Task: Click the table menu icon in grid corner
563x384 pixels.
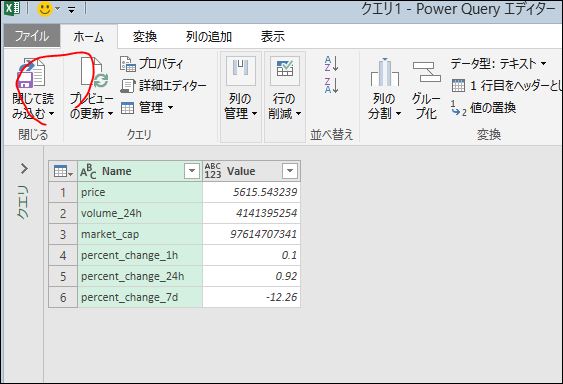Action: pos(63,171)
